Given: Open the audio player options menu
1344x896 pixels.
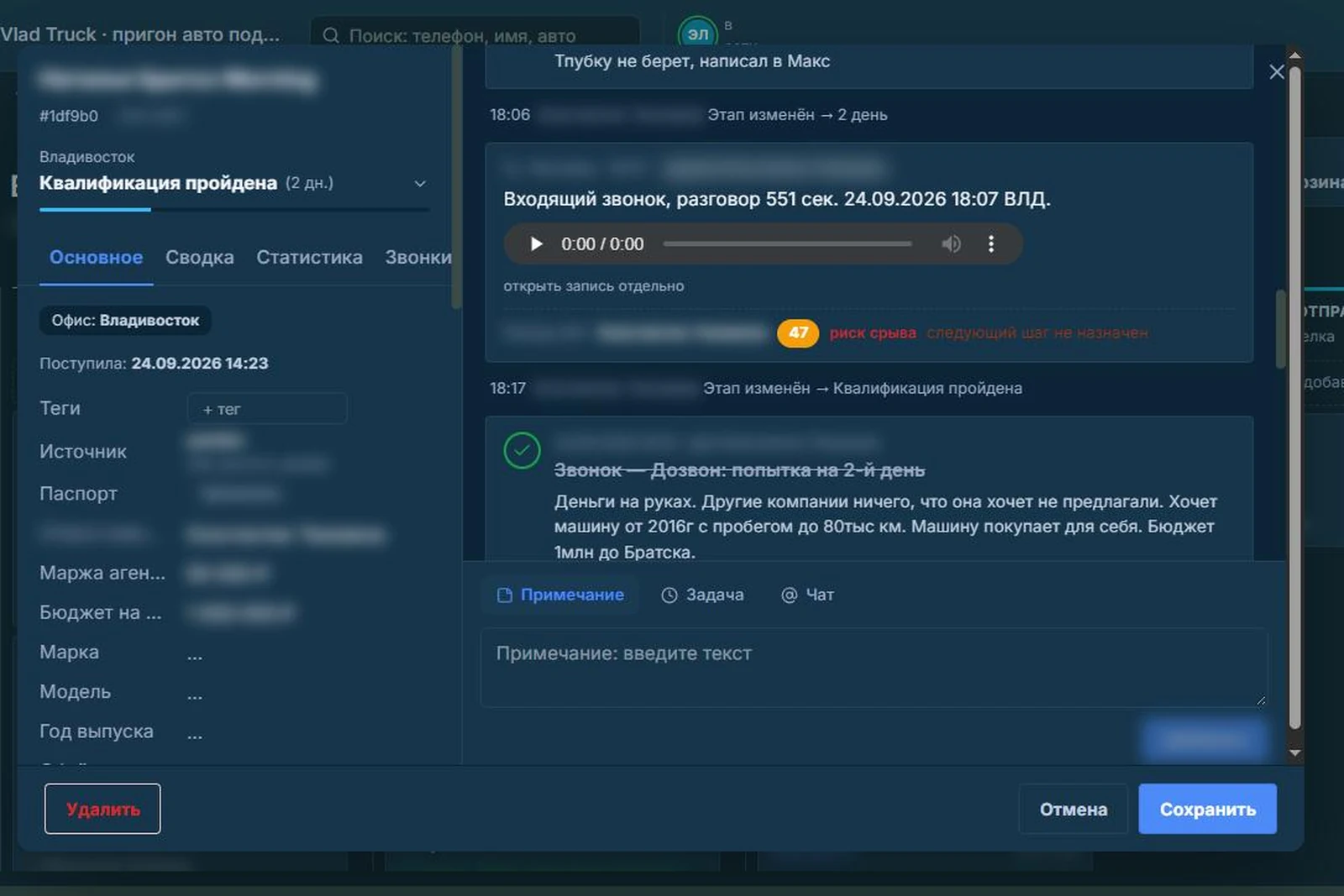Looking at the screenshot, I should 991,244.
